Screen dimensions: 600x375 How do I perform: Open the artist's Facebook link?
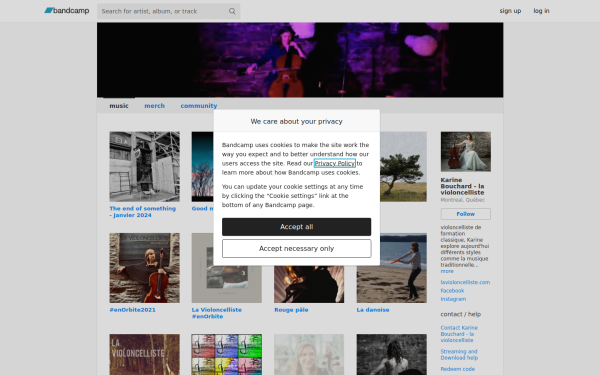click(452, 291)
